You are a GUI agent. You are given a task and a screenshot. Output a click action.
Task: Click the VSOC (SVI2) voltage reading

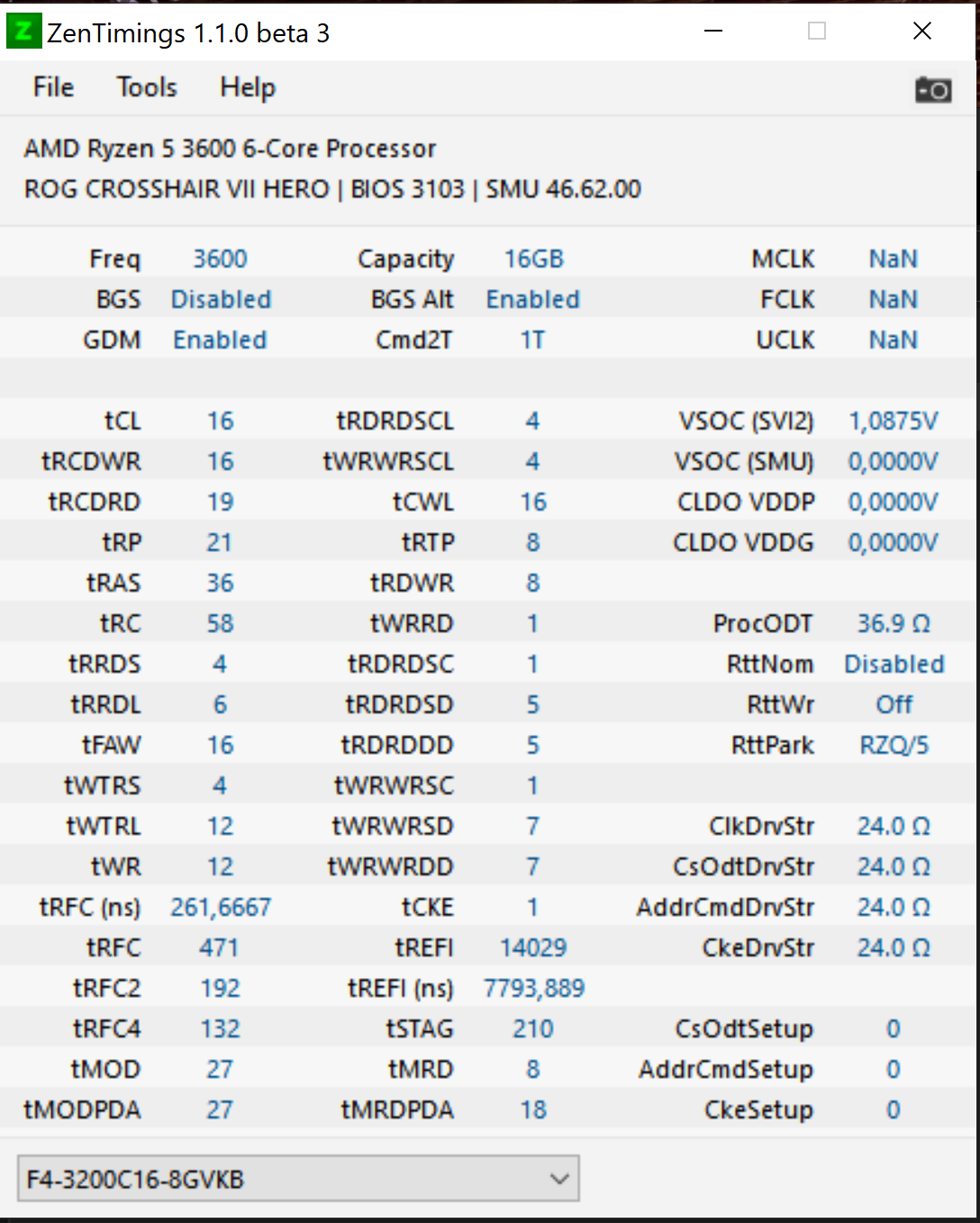pyautogui.click(x=893, y=421)
